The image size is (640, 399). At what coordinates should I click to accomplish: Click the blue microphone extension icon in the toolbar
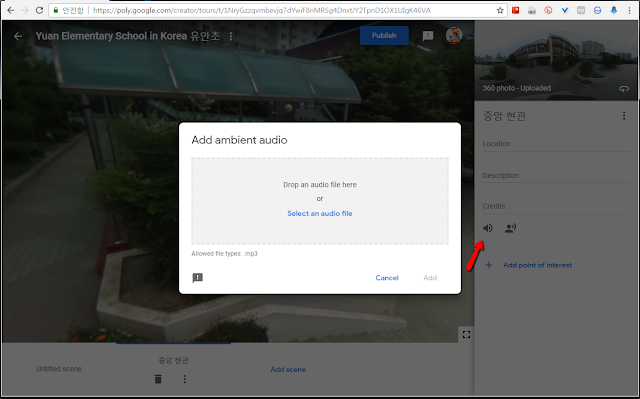pyautogui.click(x=614, y=10)
